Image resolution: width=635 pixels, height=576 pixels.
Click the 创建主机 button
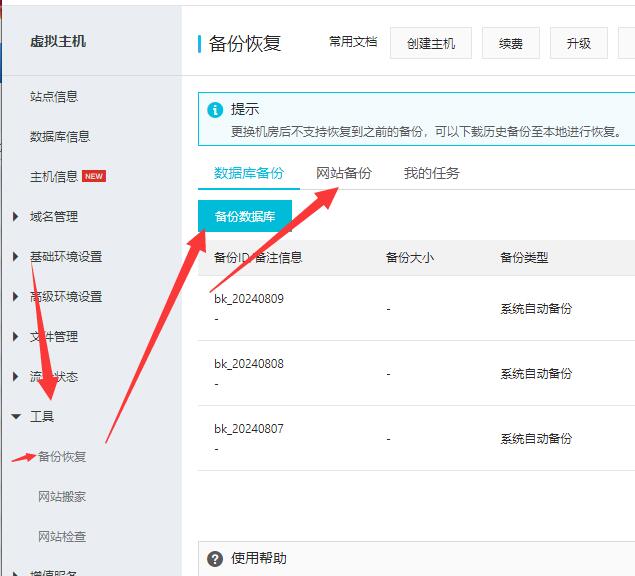(431, 44)
